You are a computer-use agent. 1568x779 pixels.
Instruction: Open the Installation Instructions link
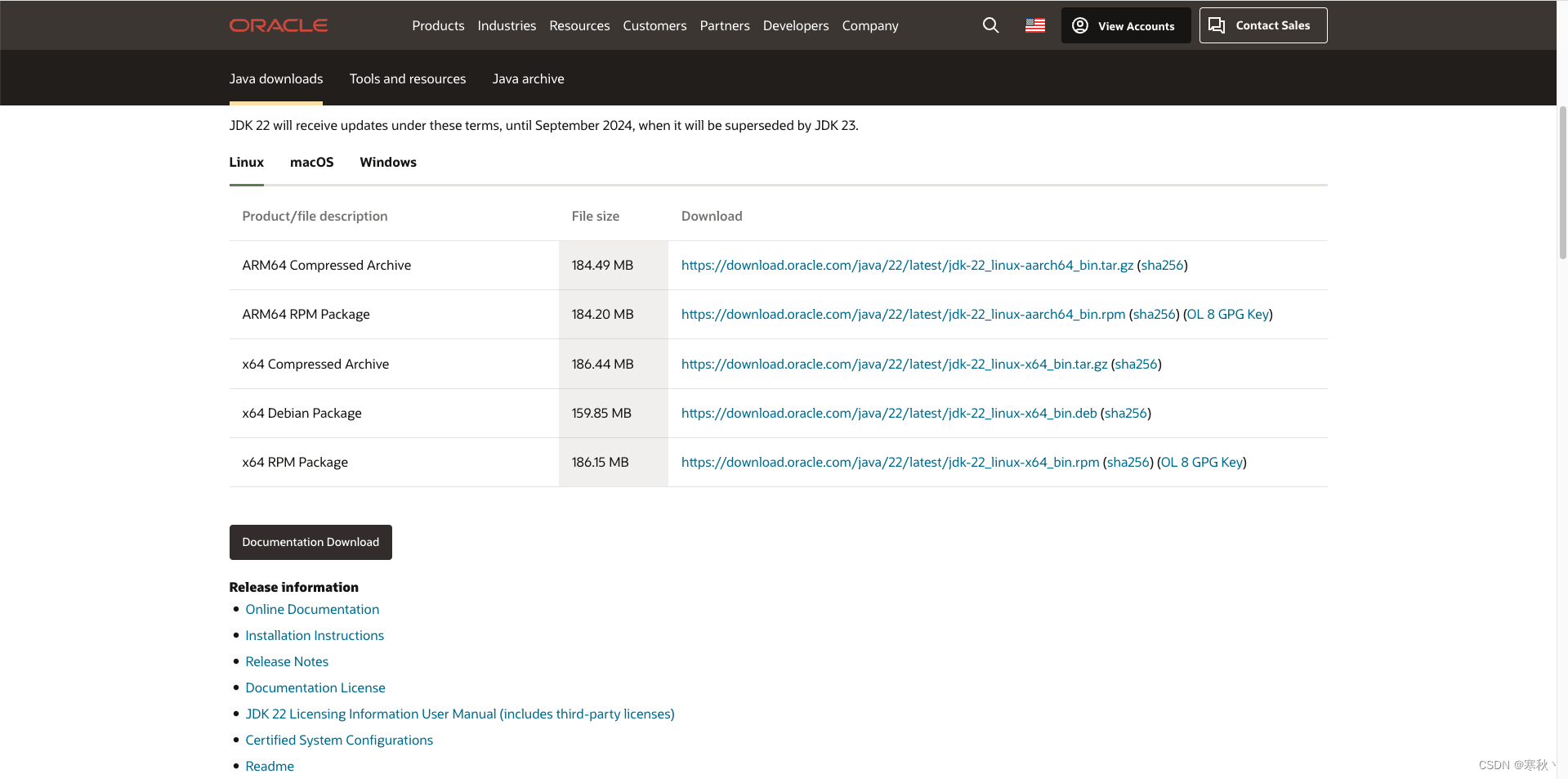tap(315, 635)
